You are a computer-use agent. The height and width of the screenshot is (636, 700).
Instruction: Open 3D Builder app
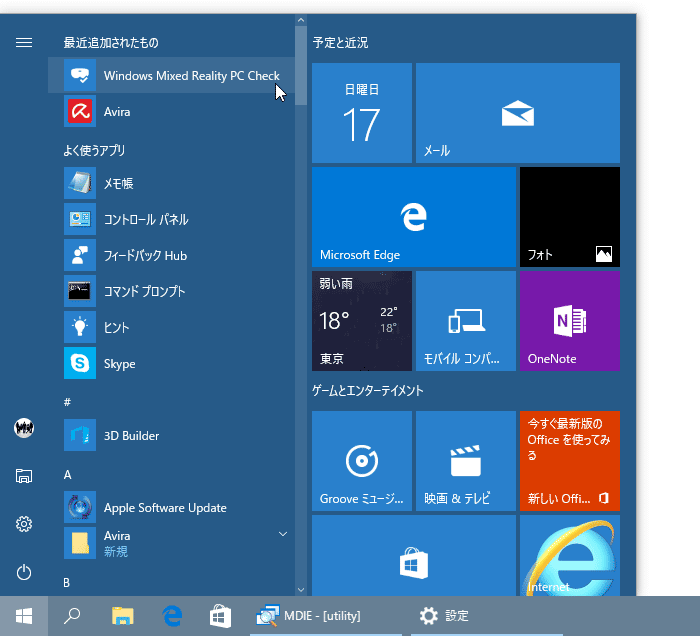[171, 435]
